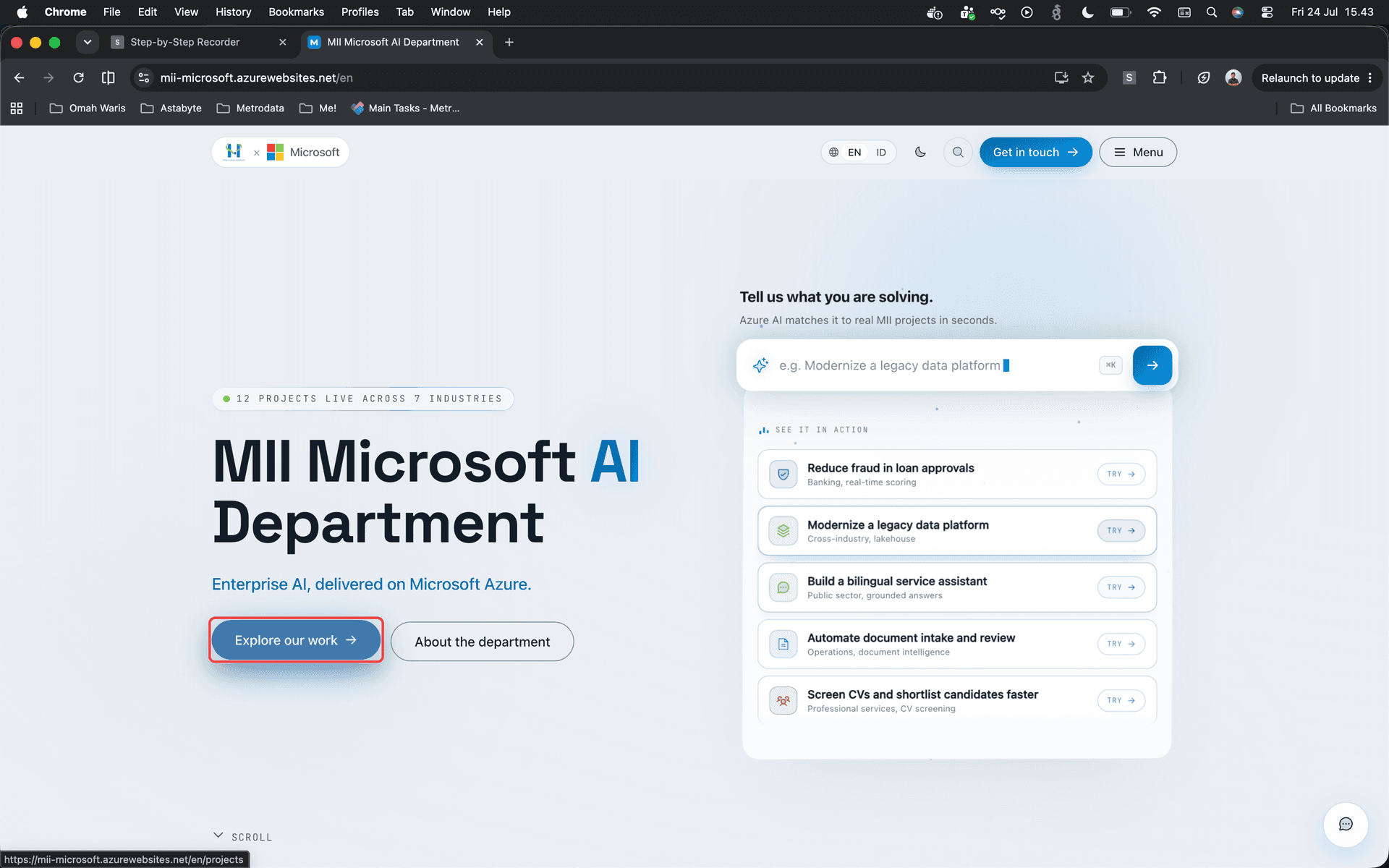Click the MII logo in site header
Screen dimensions: 1389x868
point(234,152)
